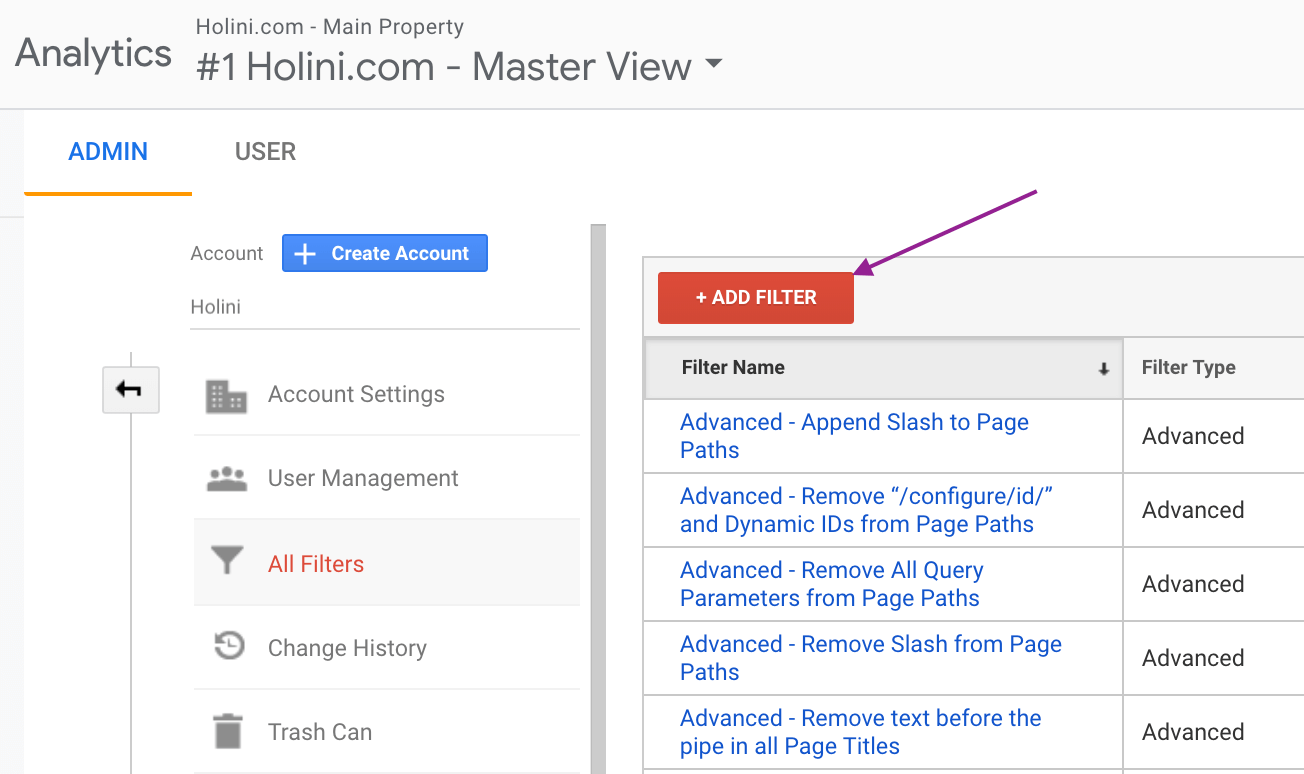Viewport: 1304px width, 774px height.
Task: Open Account Settings
Action: 387,394
